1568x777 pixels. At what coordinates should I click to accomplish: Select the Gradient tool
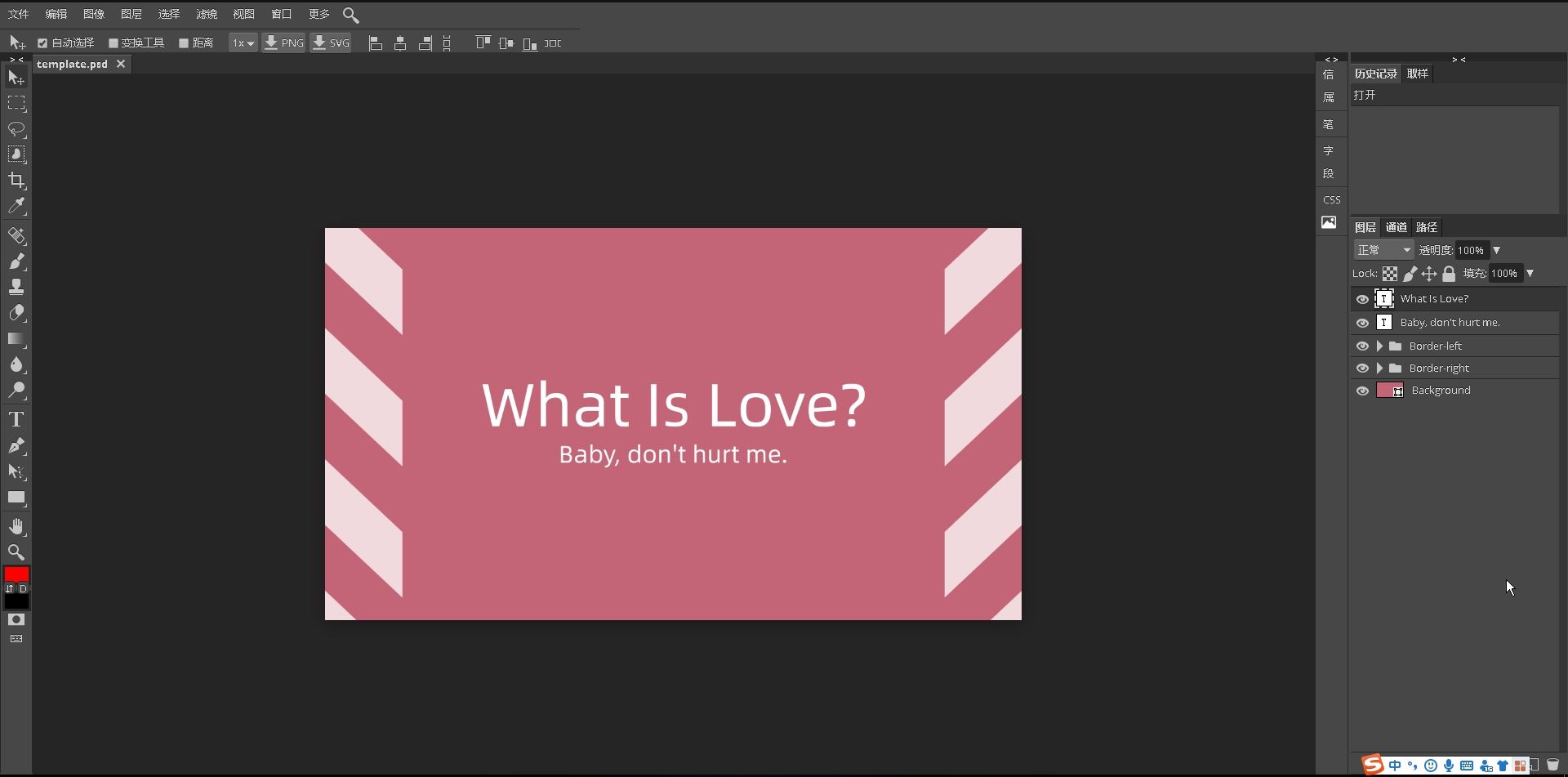coord(16,338)
